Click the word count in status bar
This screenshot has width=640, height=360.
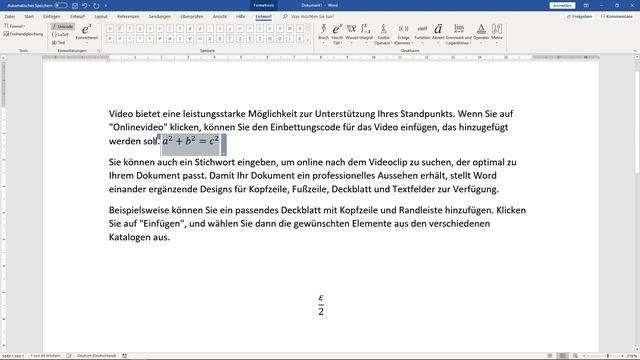[x=45, y=356]
